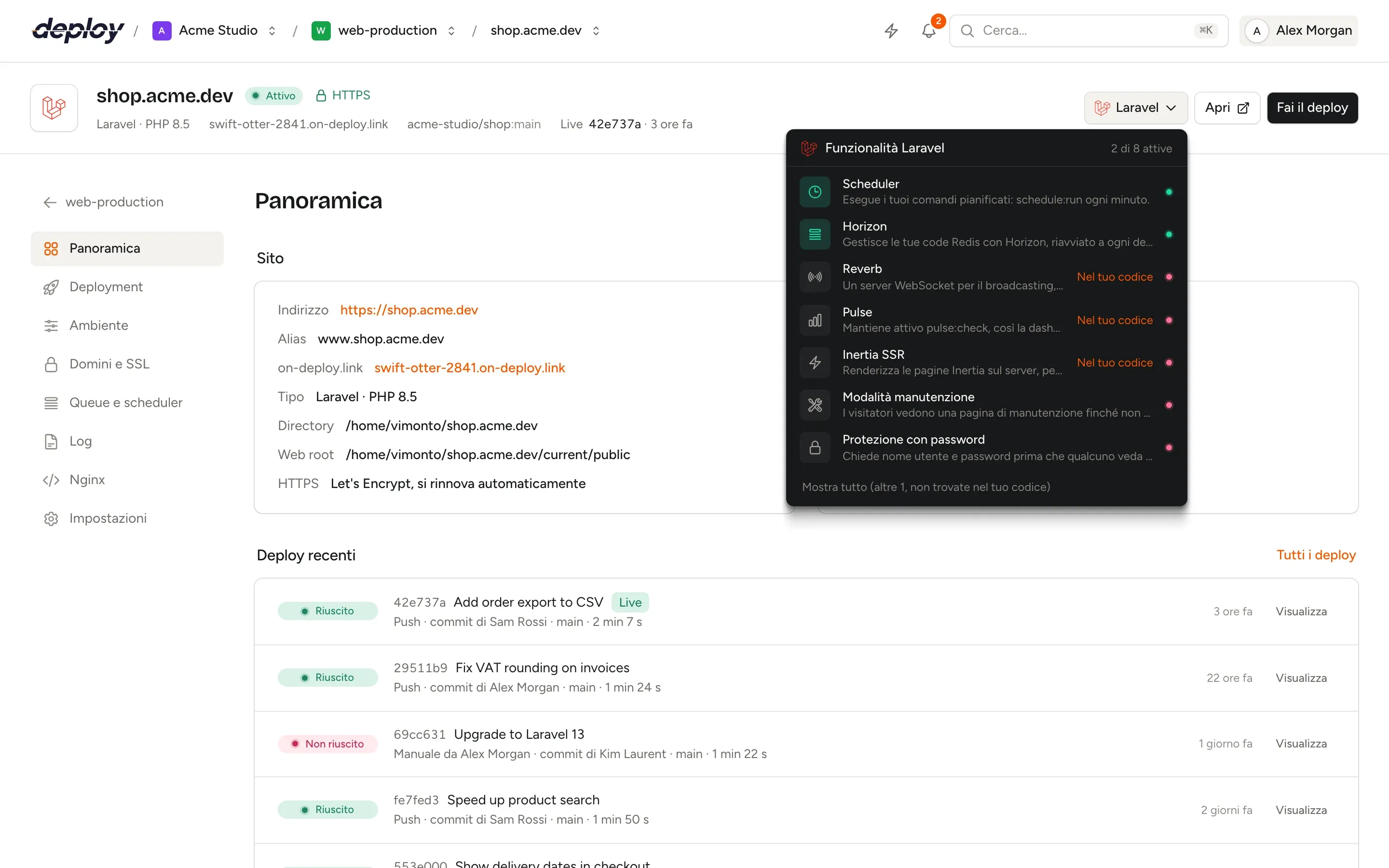Click Nel tuo codice for Reverb
Viewport: 1389px width, 868px height.
pyautogui.click(x=1115, y=277)
